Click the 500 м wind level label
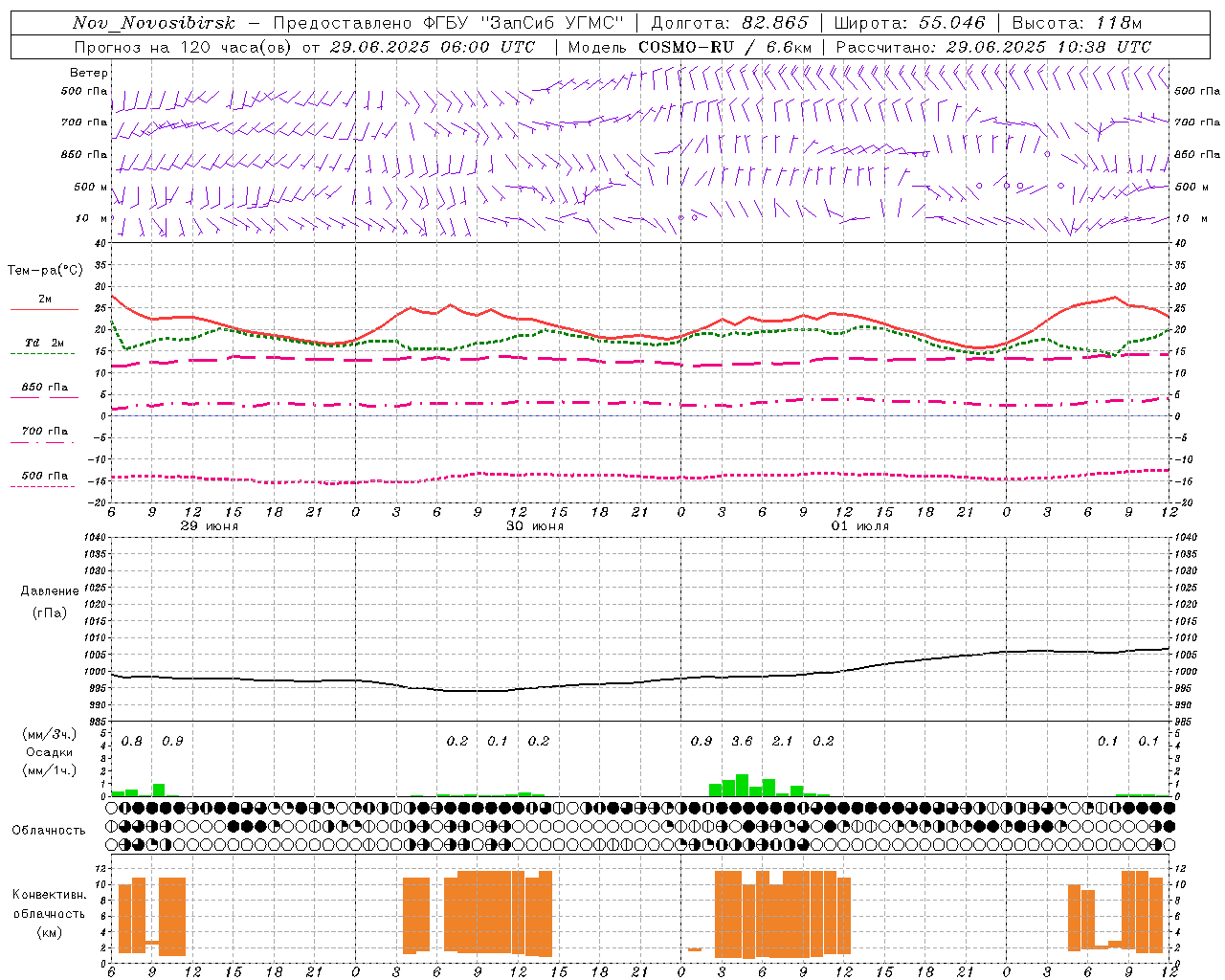 tap(91, 187)
